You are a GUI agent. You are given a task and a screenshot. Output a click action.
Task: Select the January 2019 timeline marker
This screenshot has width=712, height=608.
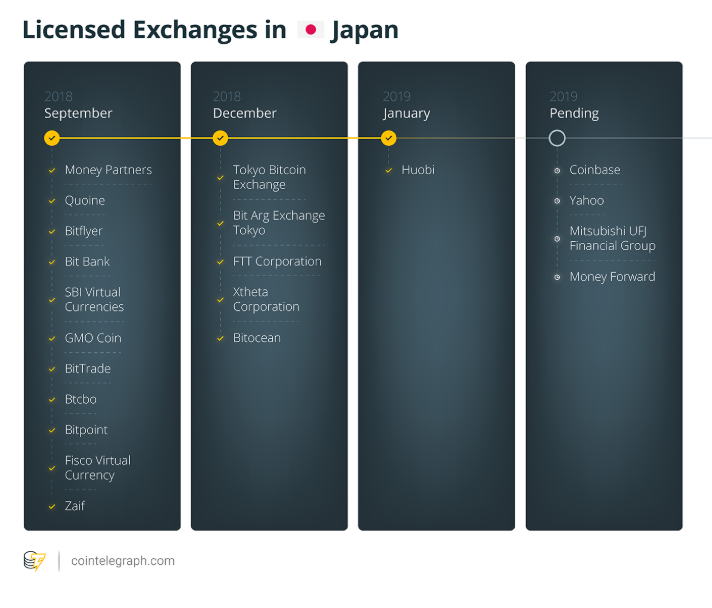point(389,138)
